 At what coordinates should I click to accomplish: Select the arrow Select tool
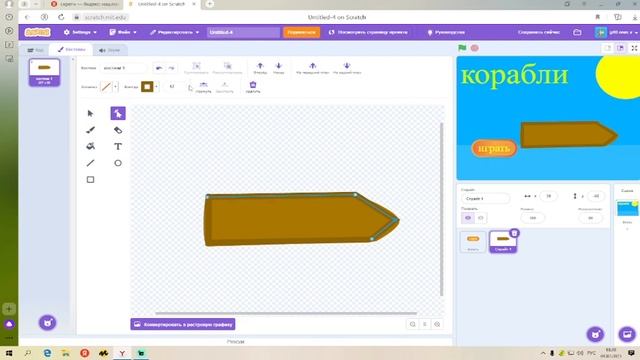point(90,113)
